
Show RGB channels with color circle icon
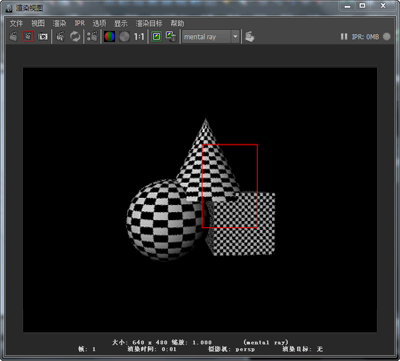(110, 37)
